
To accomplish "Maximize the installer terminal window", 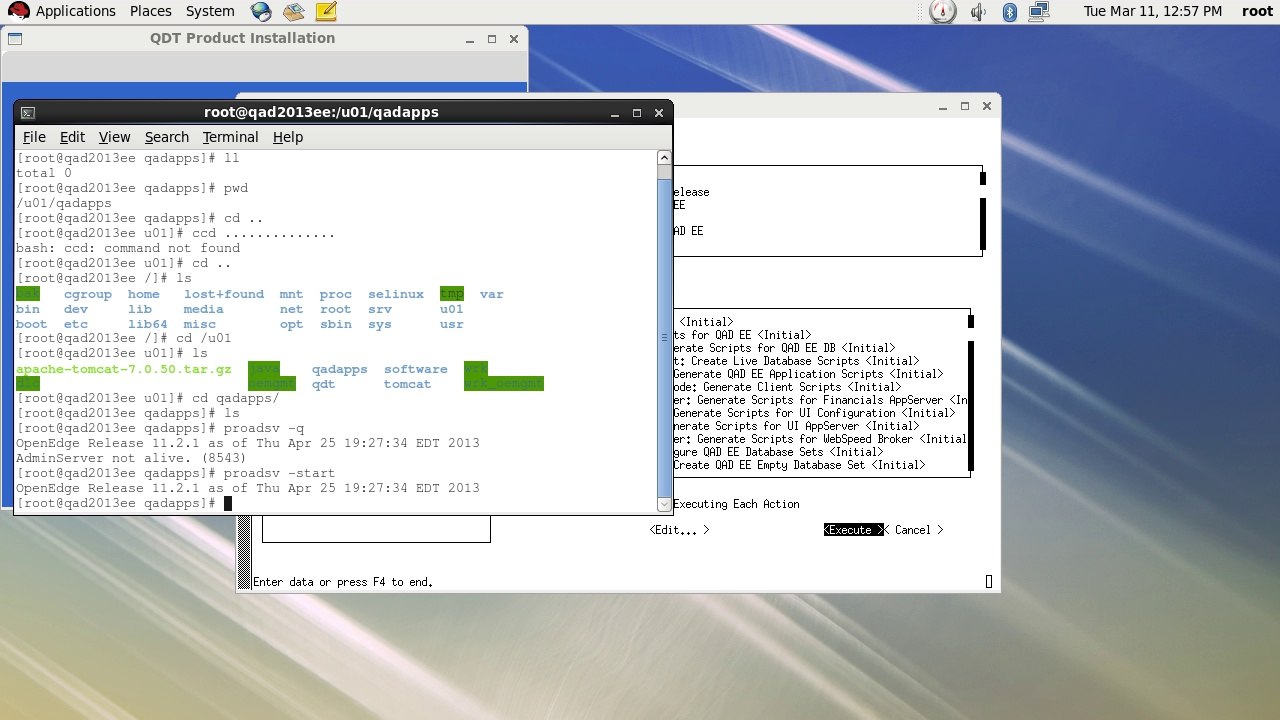I will (x=965, y=105).
